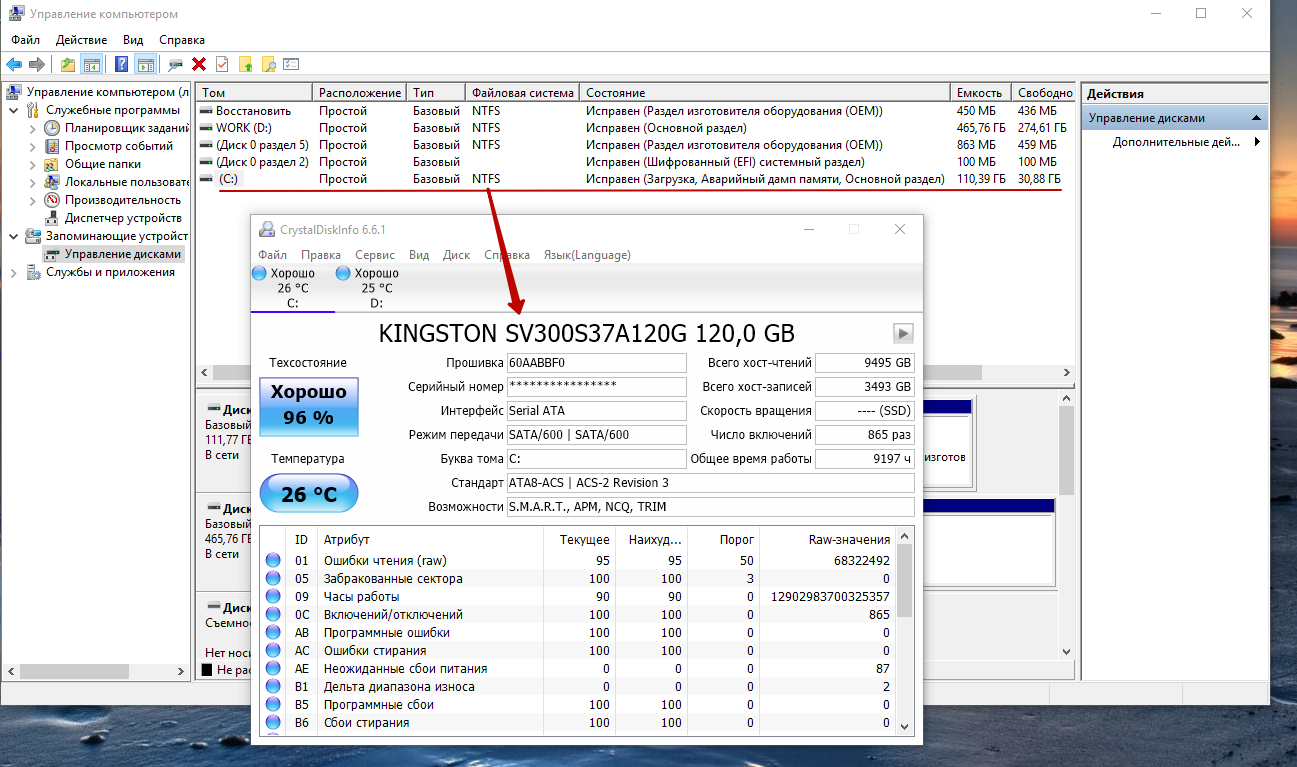Click the SMART list scroll-down arrow

click(x=905, y=726)
